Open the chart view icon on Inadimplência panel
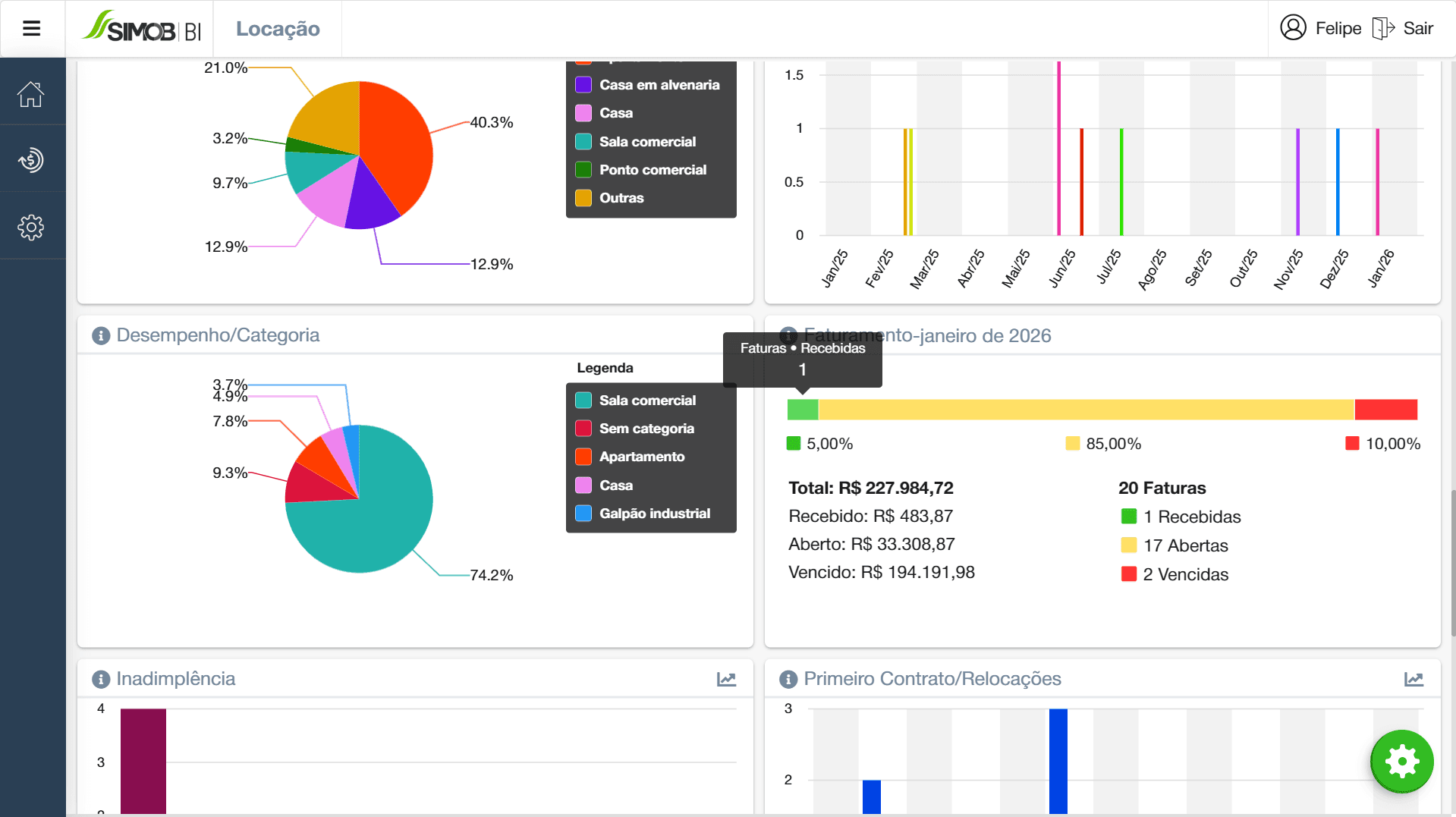The height and width of the screenshot is (817, 1456). pos(726,679)
